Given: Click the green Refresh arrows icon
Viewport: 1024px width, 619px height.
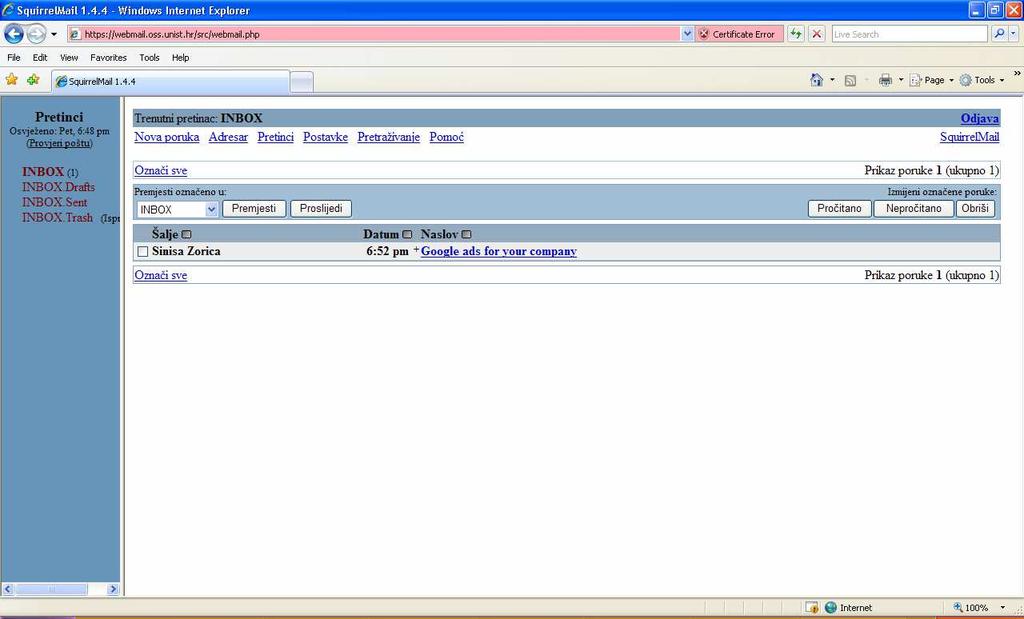Looking at the screenshot, I should coord(795,34).
